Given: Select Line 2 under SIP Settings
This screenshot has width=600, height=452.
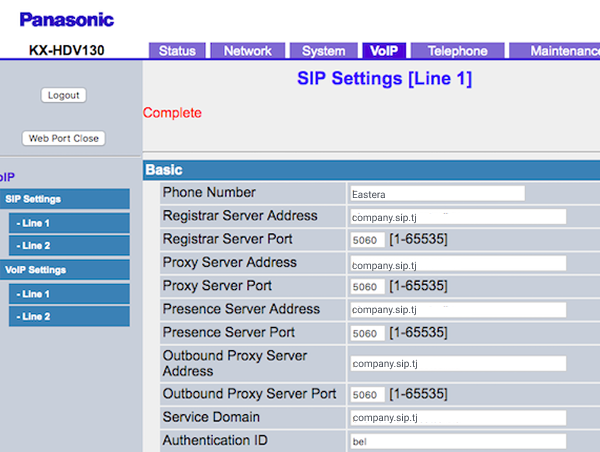Looking at the screenshot, I should [x=69, y=245].
